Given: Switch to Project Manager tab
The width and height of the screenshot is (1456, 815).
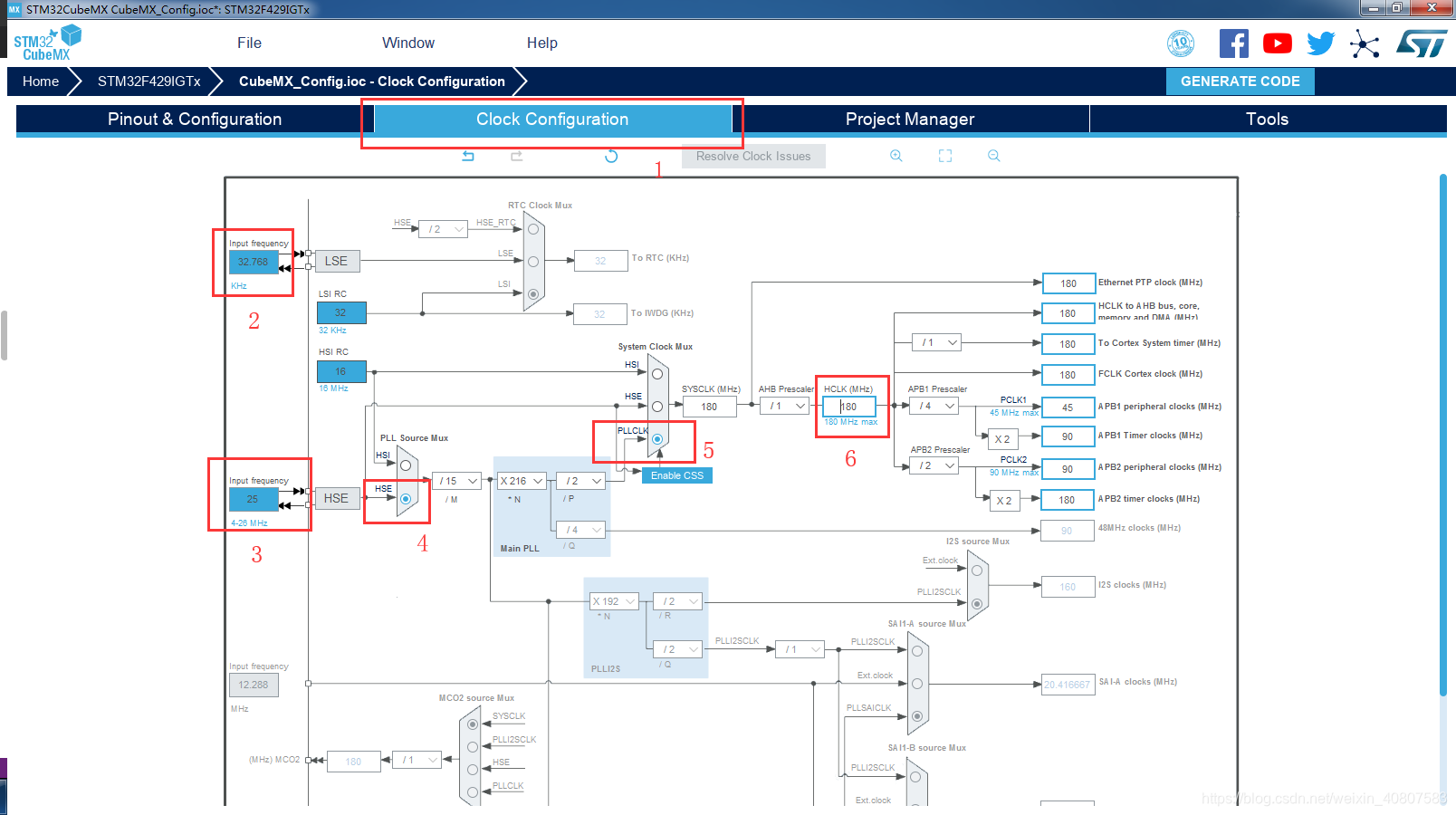Looking at the screenshot, I should point(910,119).
